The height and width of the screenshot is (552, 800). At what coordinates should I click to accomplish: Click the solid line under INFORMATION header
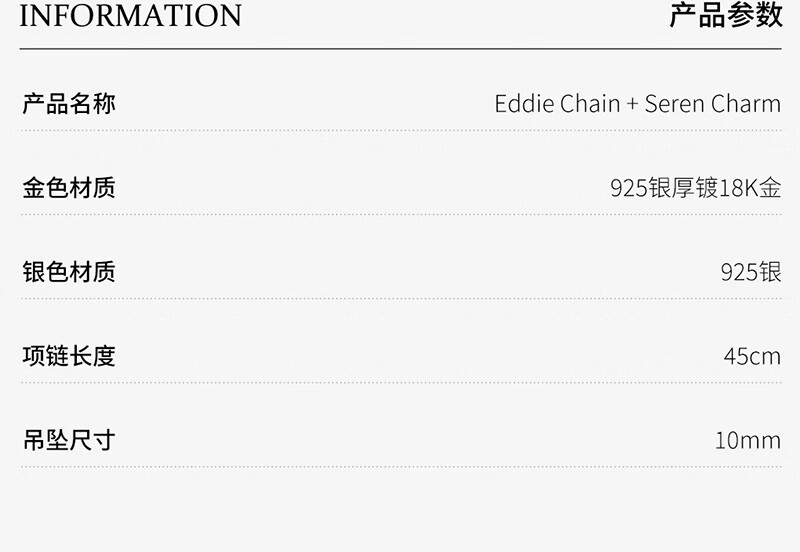coord(400,48)
